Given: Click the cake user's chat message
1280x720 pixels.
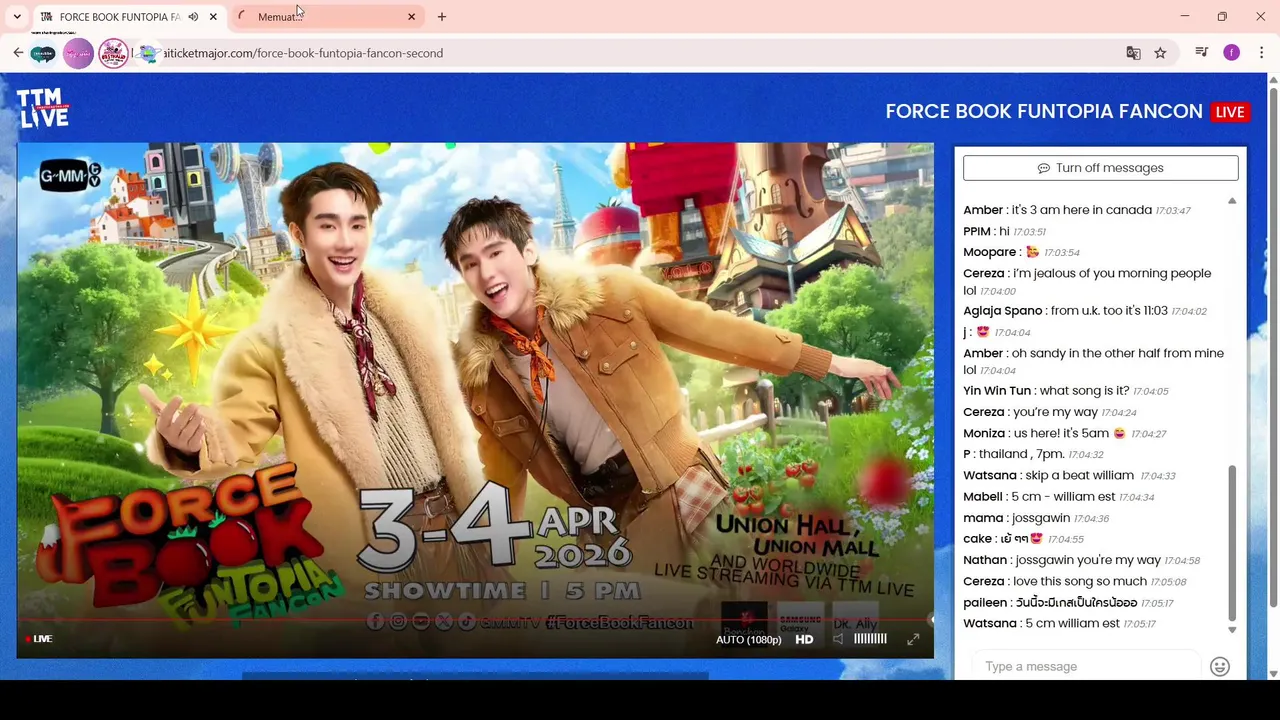Looking at the screenshot, I should tap(1023, 539).
